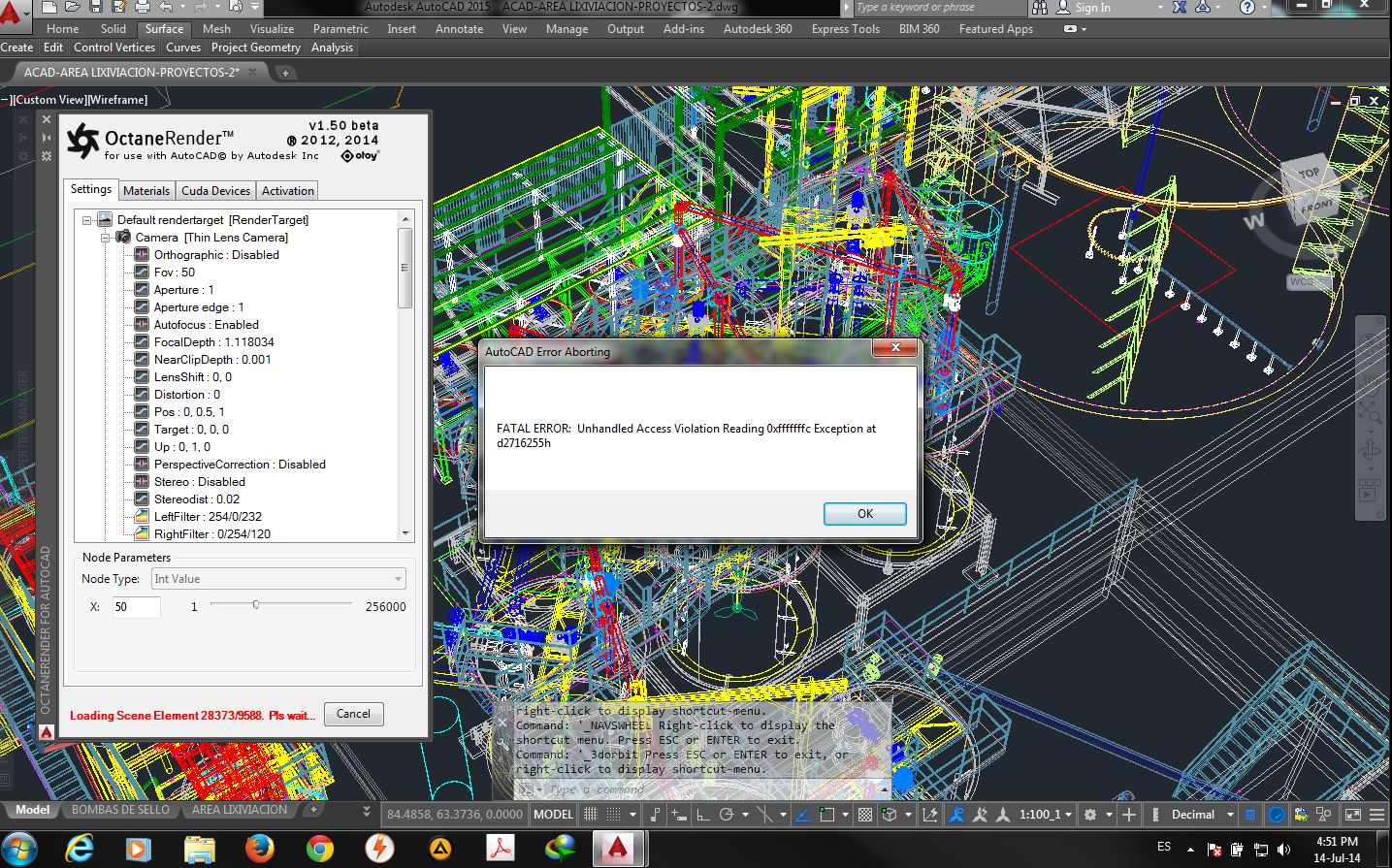The image size is (1392, 868).
Task: Click the Windows Start button
Action: (19, 850)
